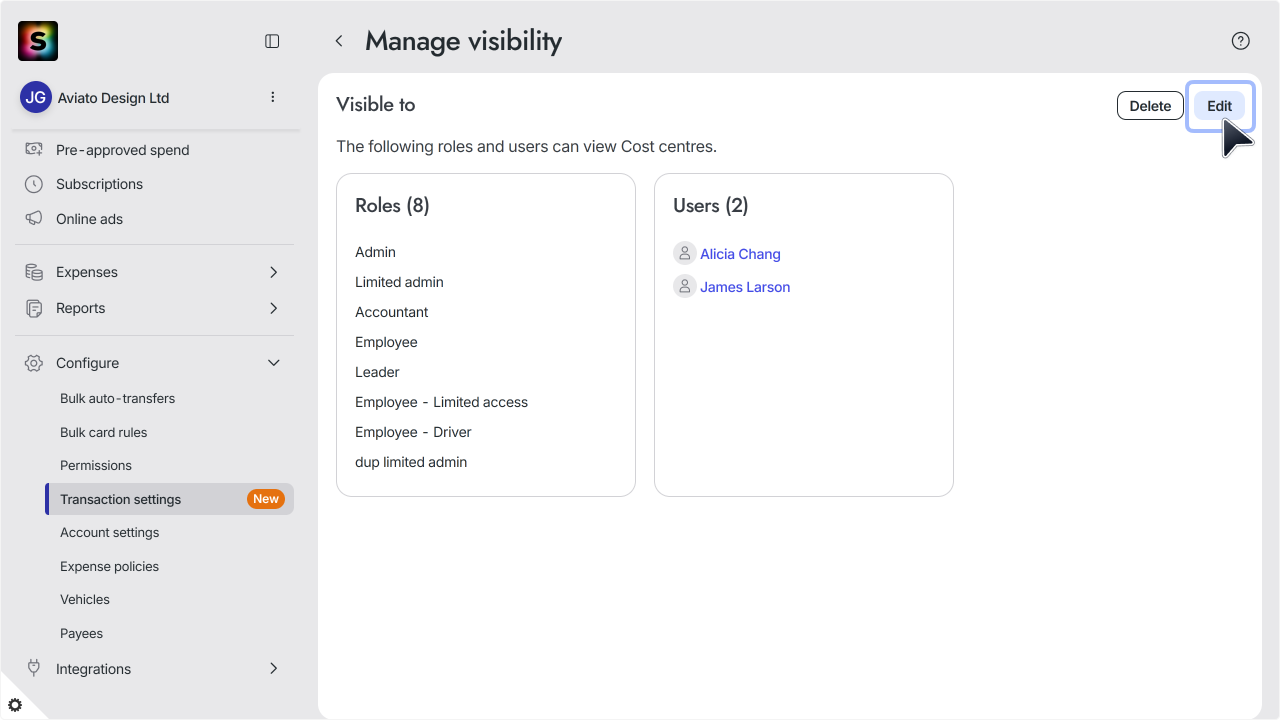Go to Vehicles configuration
Screen dimensions: 1280x720
84,599
